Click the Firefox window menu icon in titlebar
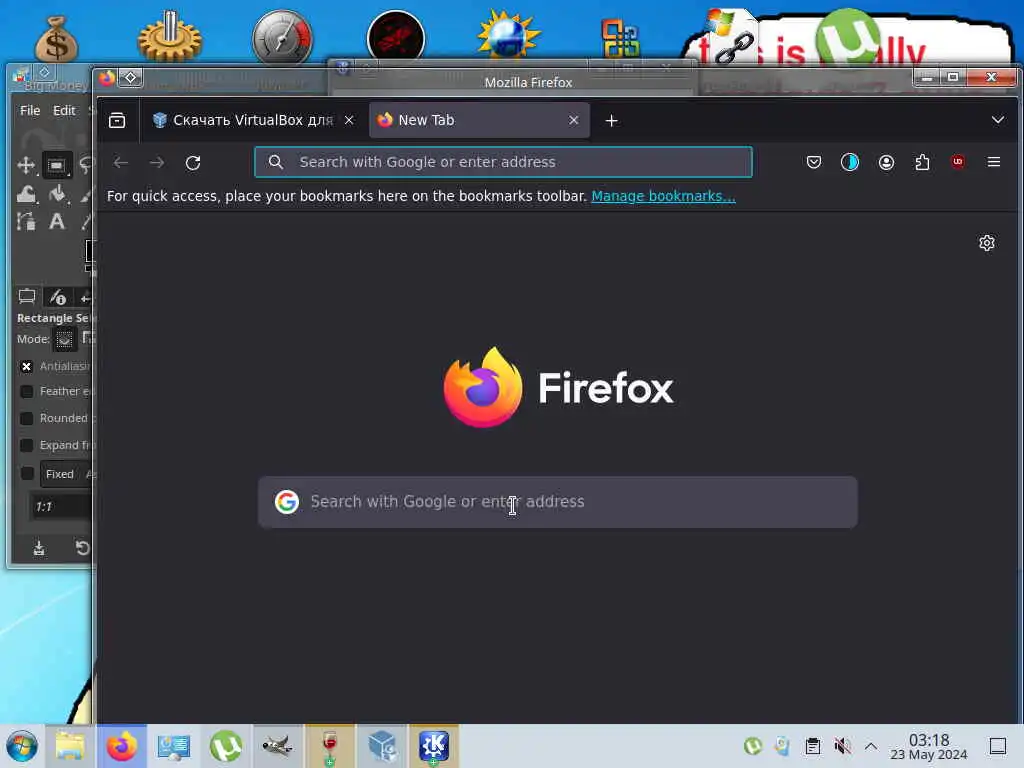This screenshot has width=1024, height=768. [x=107, y=78]
